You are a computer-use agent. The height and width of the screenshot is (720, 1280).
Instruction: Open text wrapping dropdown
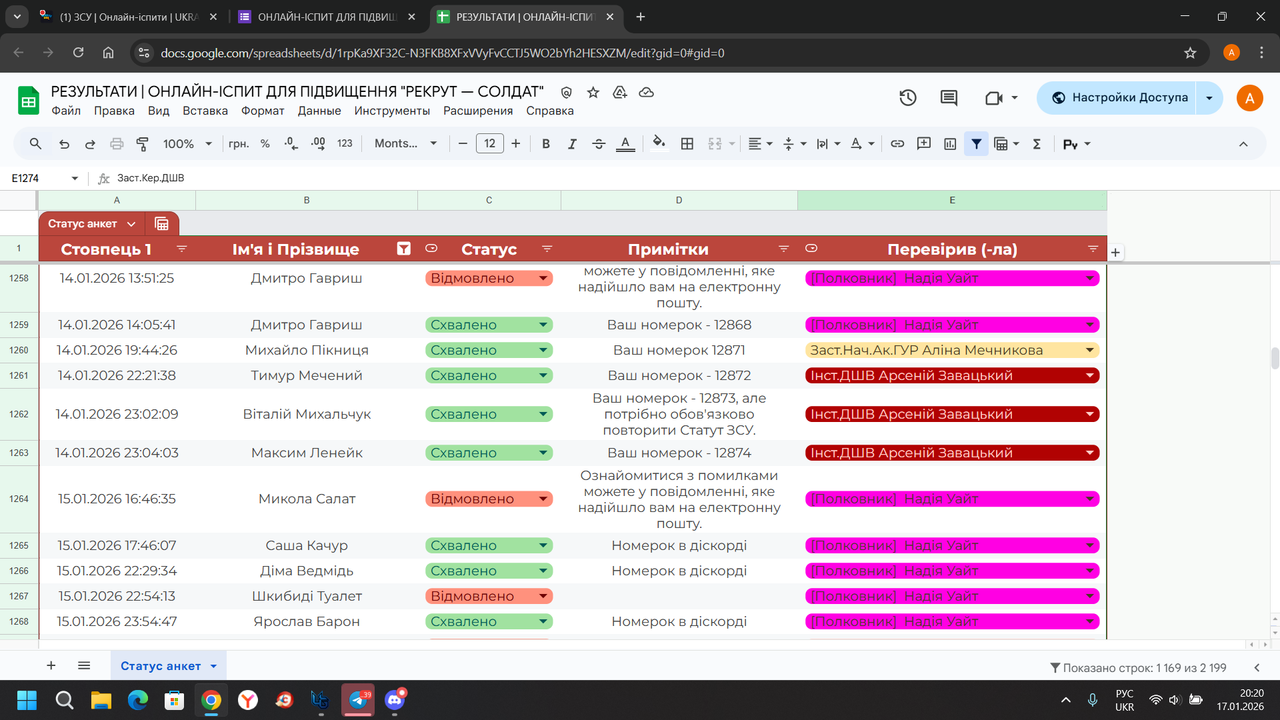pos(828,144)
